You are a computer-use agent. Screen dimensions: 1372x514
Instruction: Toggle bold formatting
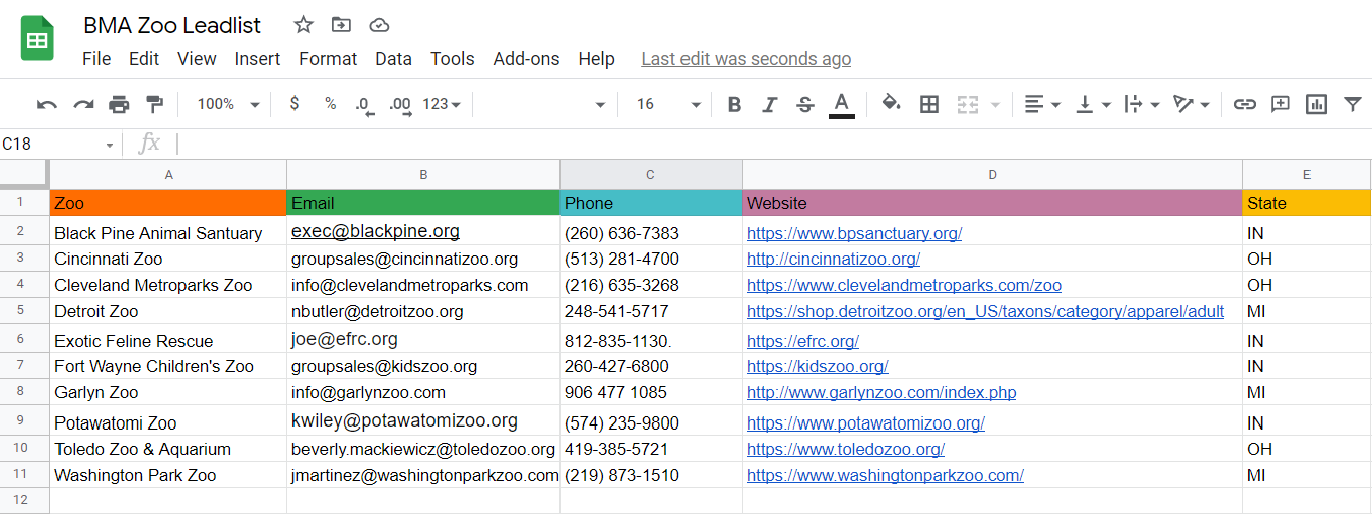734,104
